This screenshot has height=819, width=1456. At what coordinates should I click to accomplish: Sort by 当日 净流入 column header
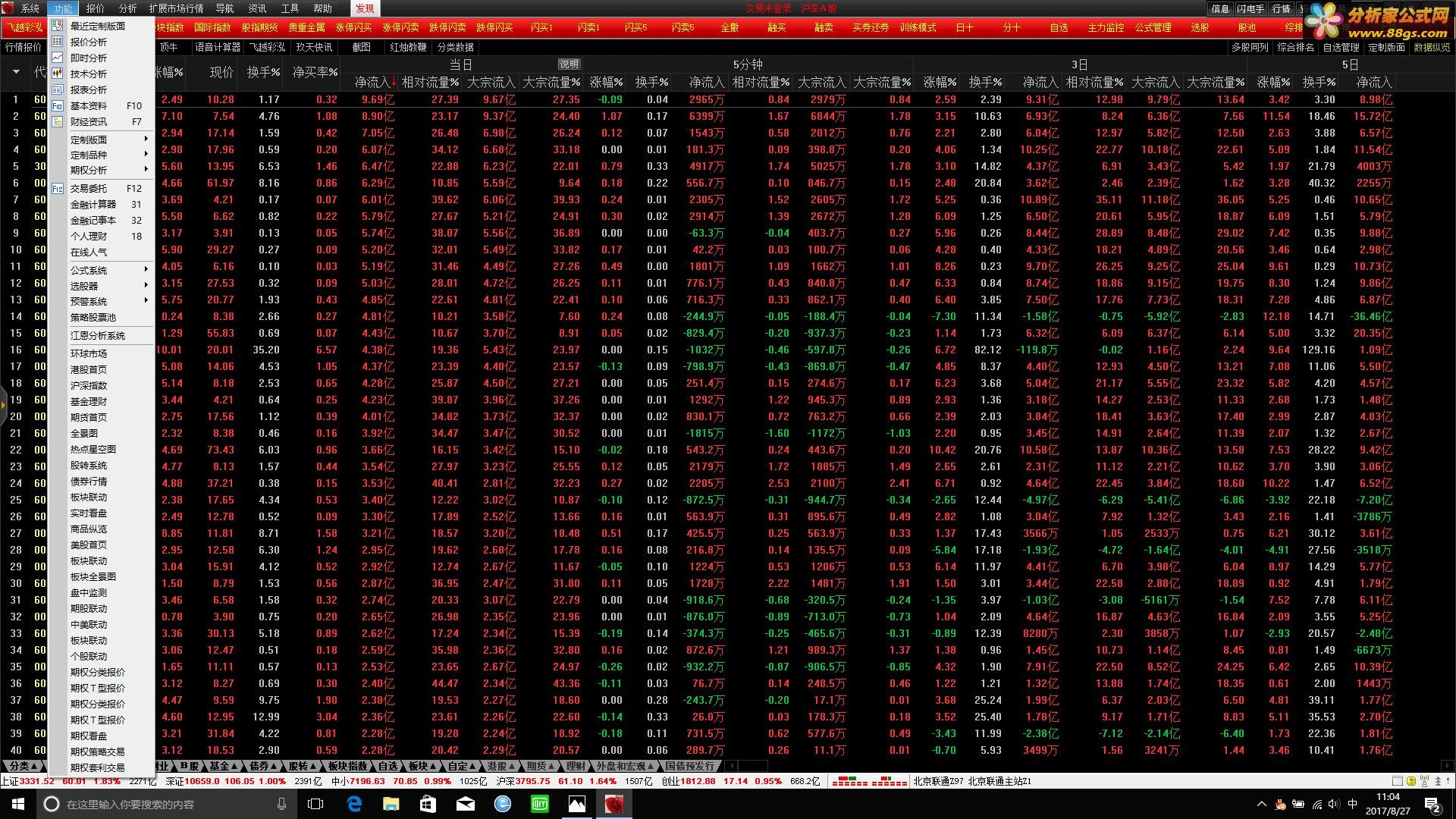[x=373, y=82]
